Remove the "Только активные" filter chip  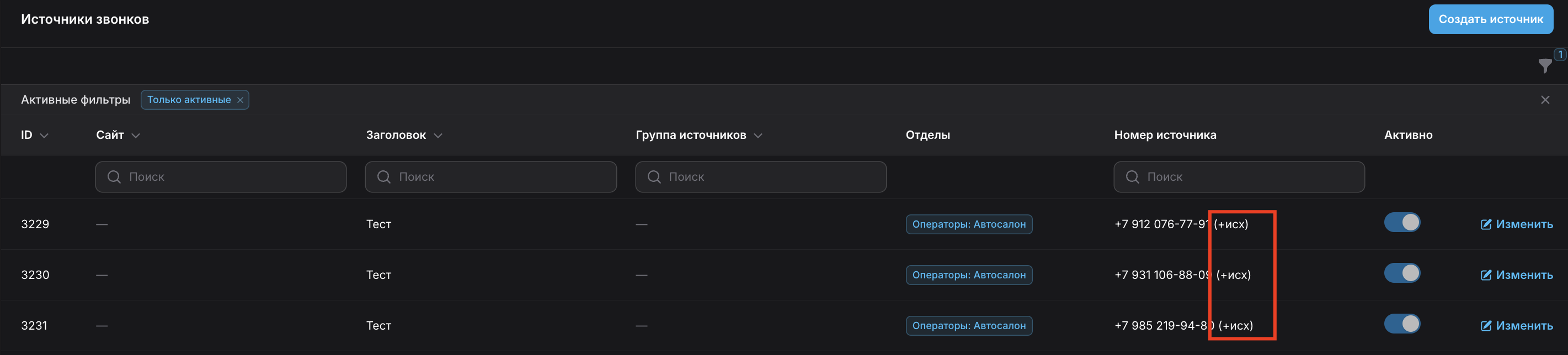[241, 100]
